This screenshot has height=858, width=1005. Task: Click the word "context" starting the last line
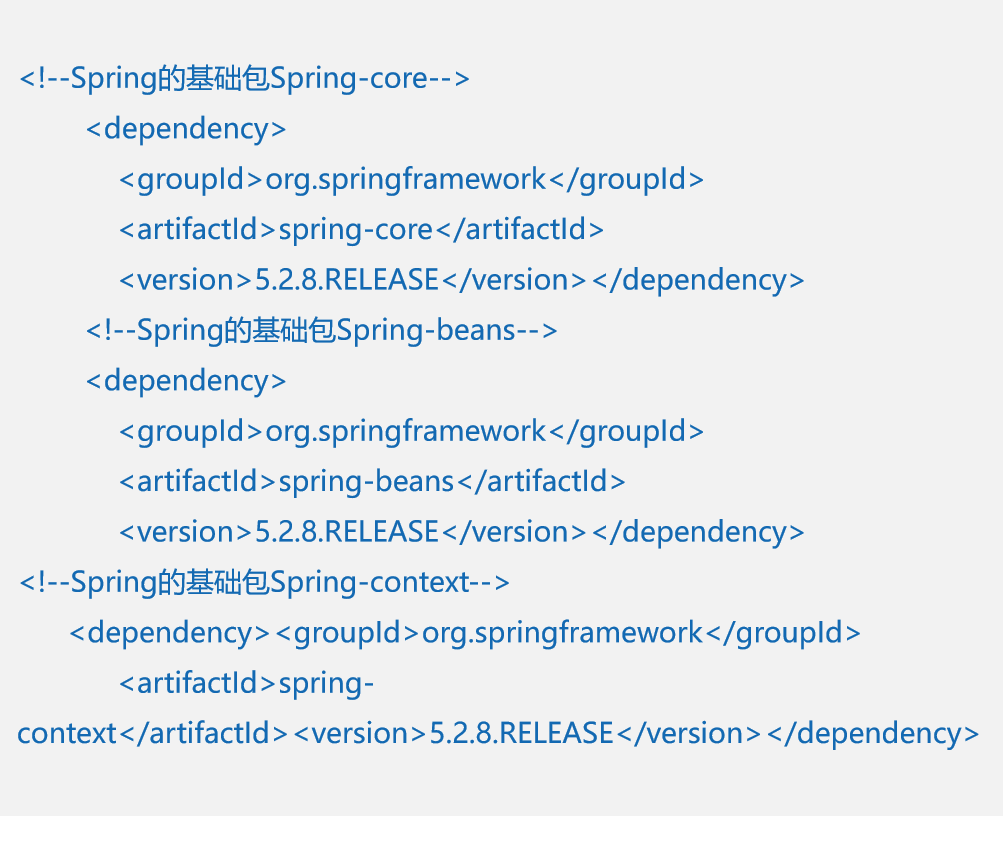[x=67, y=734]
